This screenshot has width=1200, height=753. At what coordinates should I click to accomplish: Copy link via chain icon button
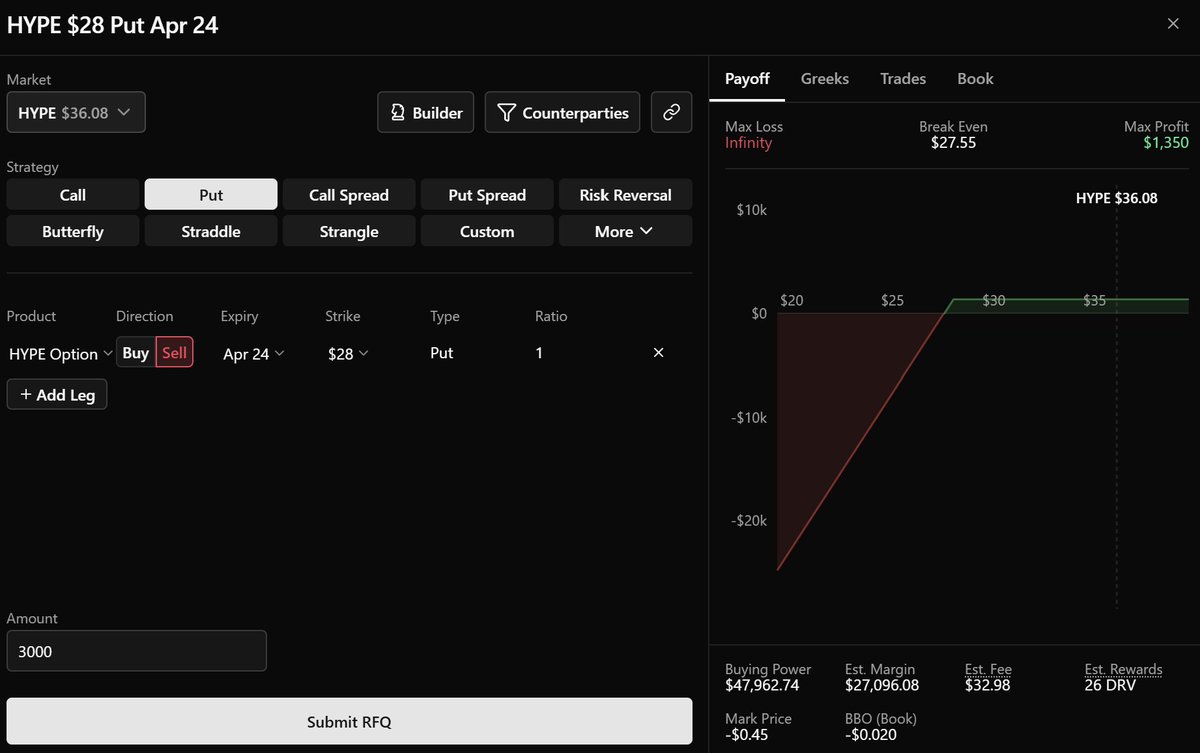pos(671,112)
